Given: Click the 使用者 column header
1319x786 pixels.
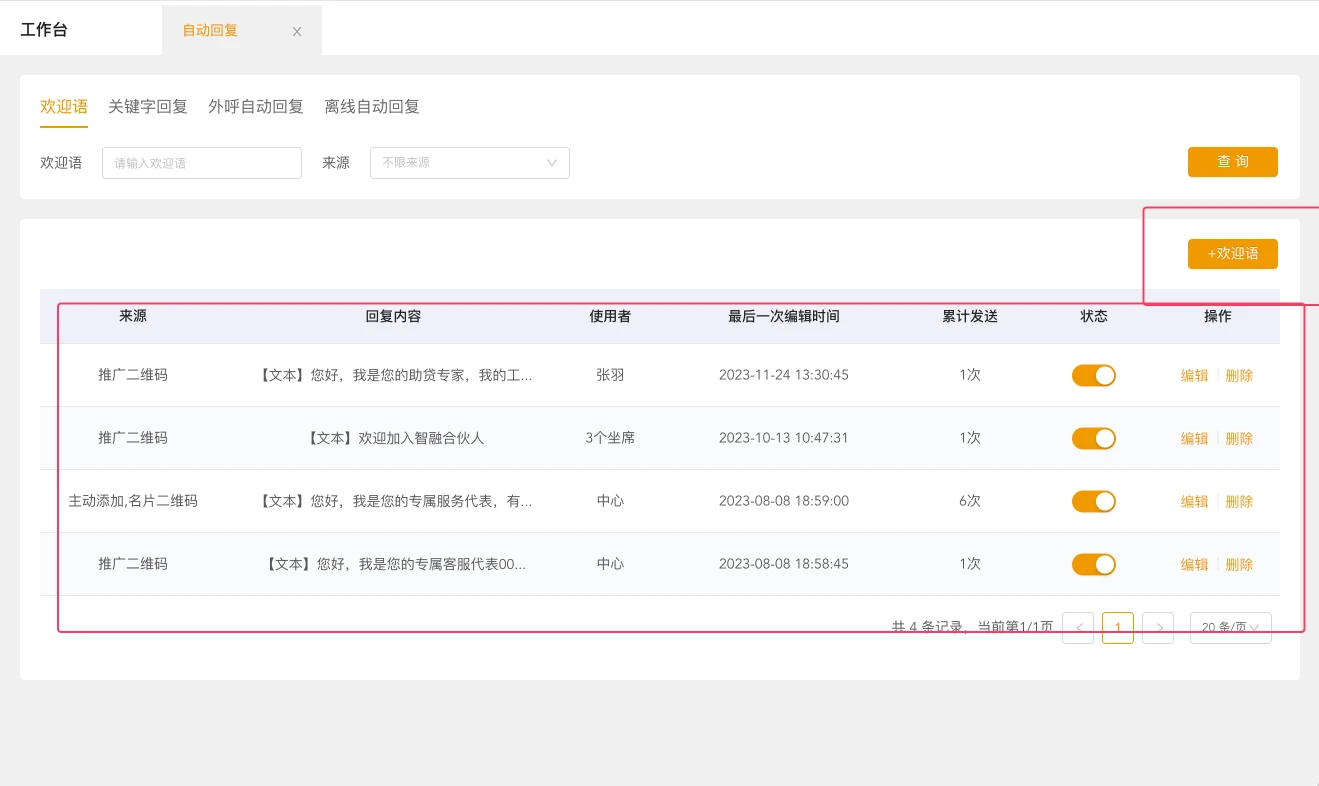Looking at the screenshot, I should click(610, 316).
